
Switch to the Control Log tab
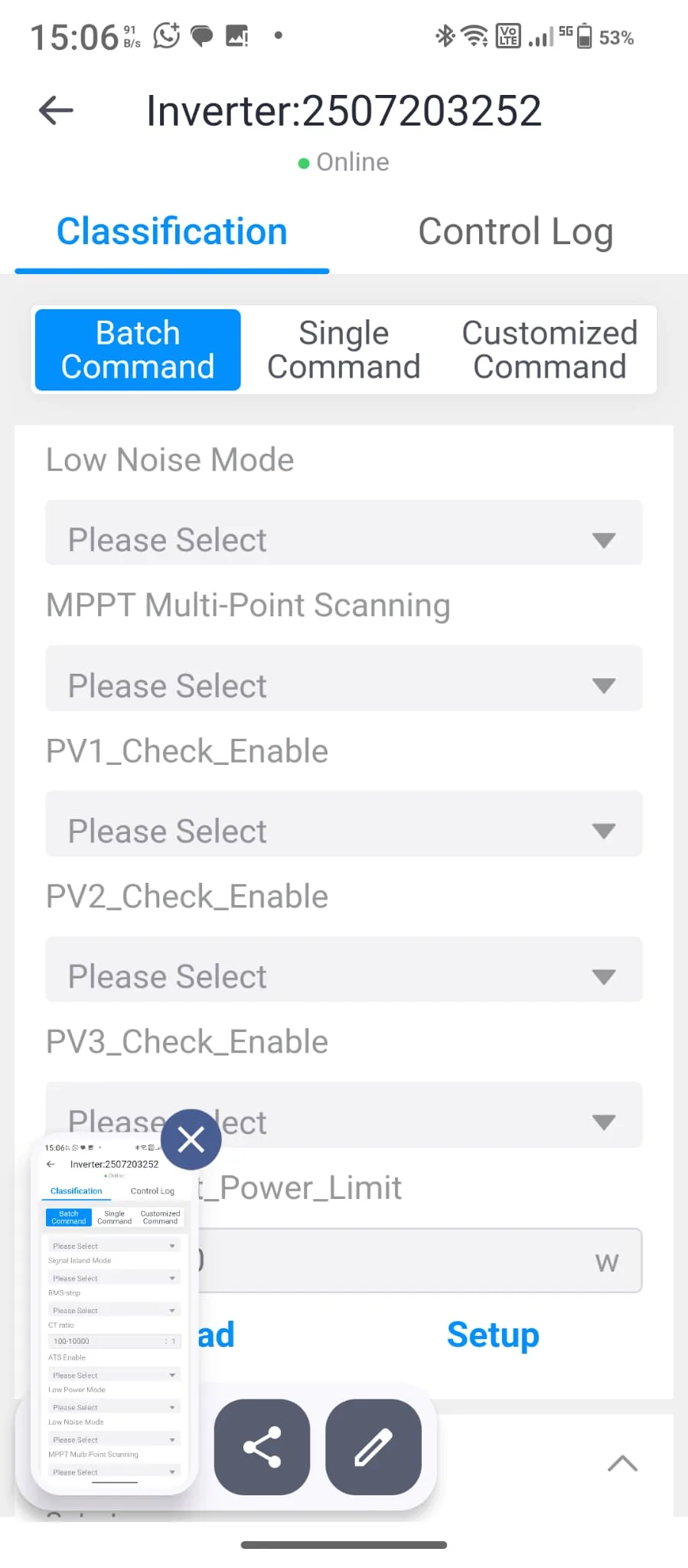coord(515,232)
